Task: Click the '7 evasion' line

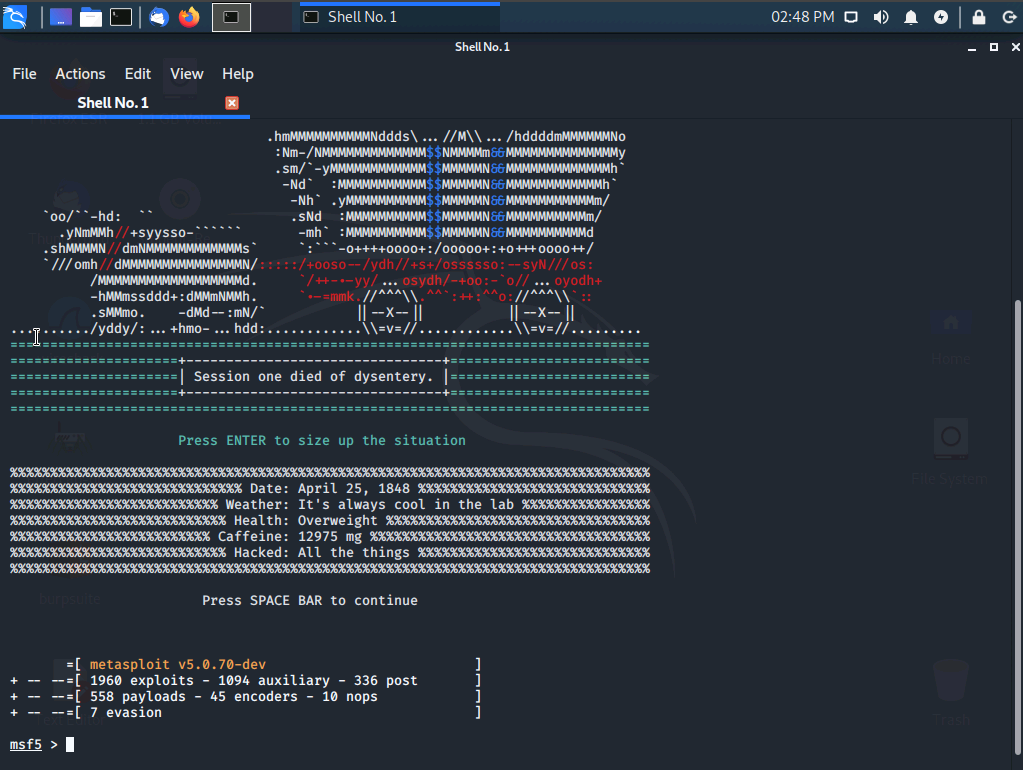Action: pyautogui.click(x=125, y=713)
